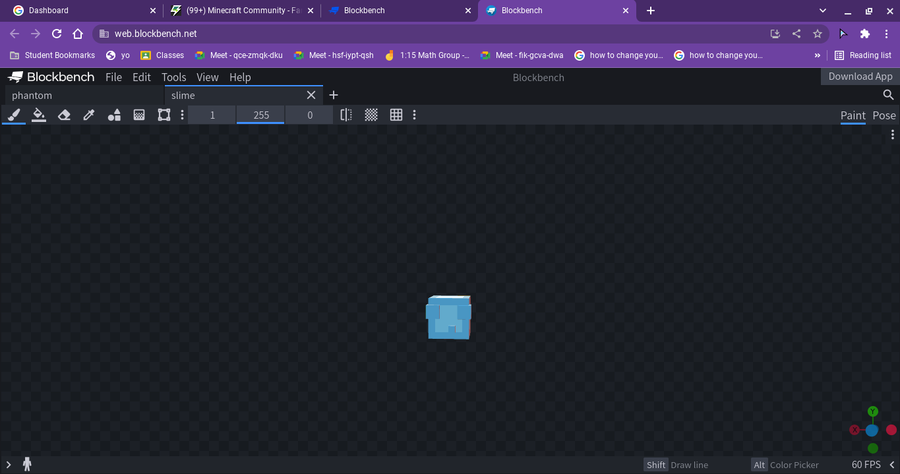Click the 60 FPS counter
Screen dimensions: 900x474
pyautogui.click(x=866, y=465)
